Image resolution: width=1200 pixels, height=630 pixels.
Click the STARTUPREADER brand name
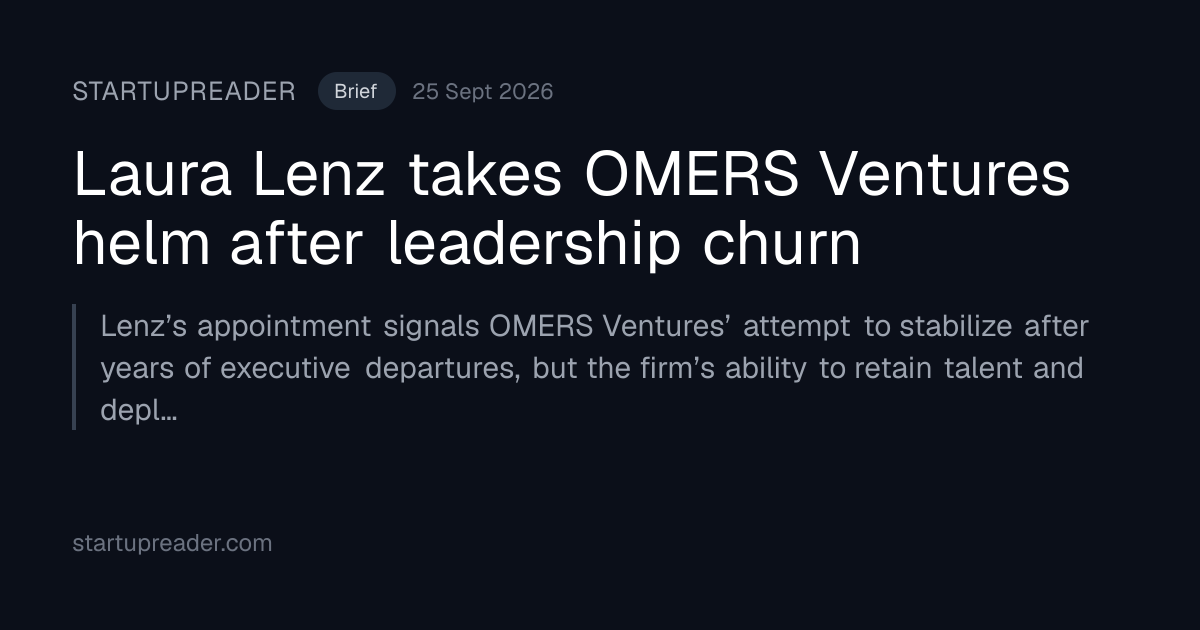pos(184,92)
